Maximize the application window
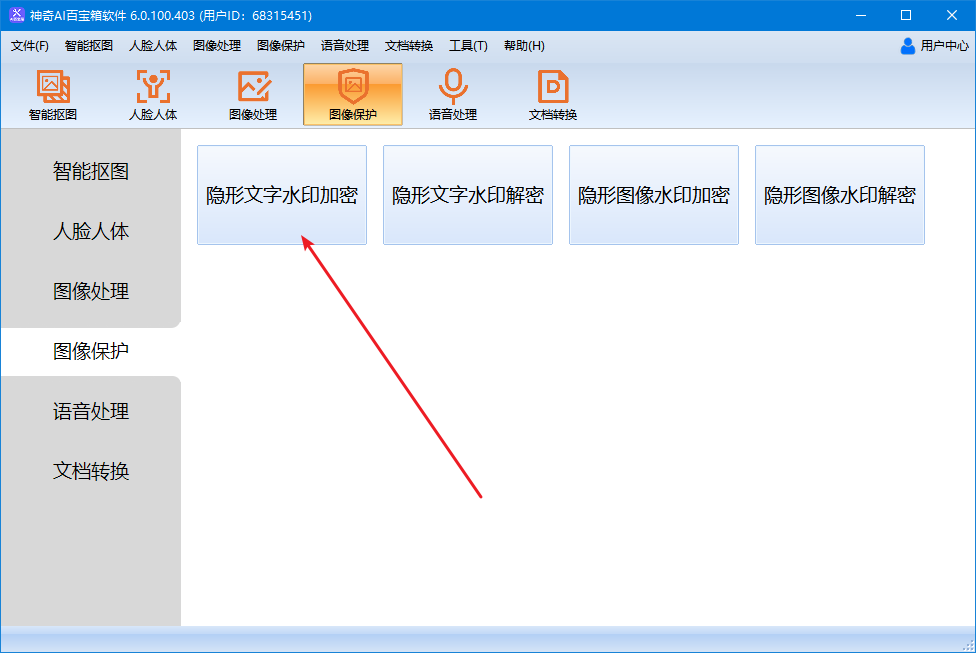This screenshot has width=976, height=653. coord(906,15)
